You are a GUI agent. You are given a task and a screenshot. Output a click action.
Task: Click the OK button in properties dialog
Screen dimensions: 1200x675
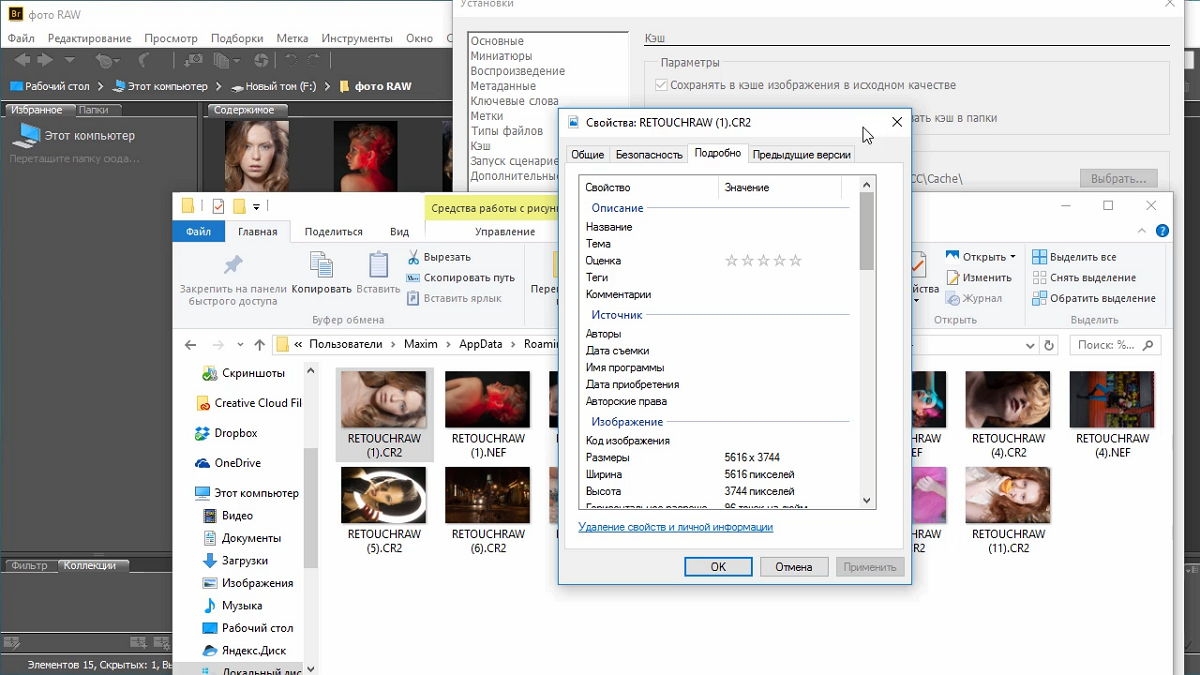[x=718, y=567]
